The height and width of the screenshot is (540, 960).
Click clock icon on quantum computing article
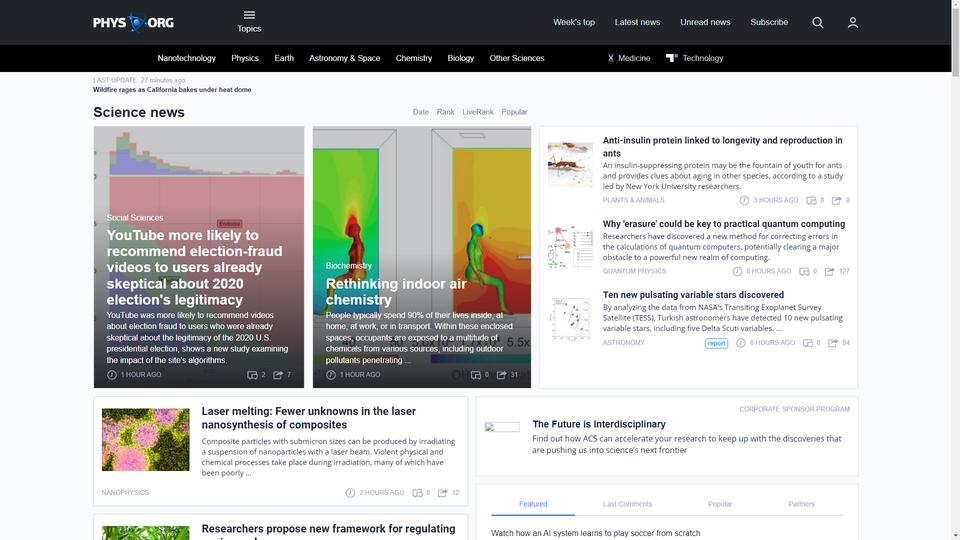click(737, 271)
